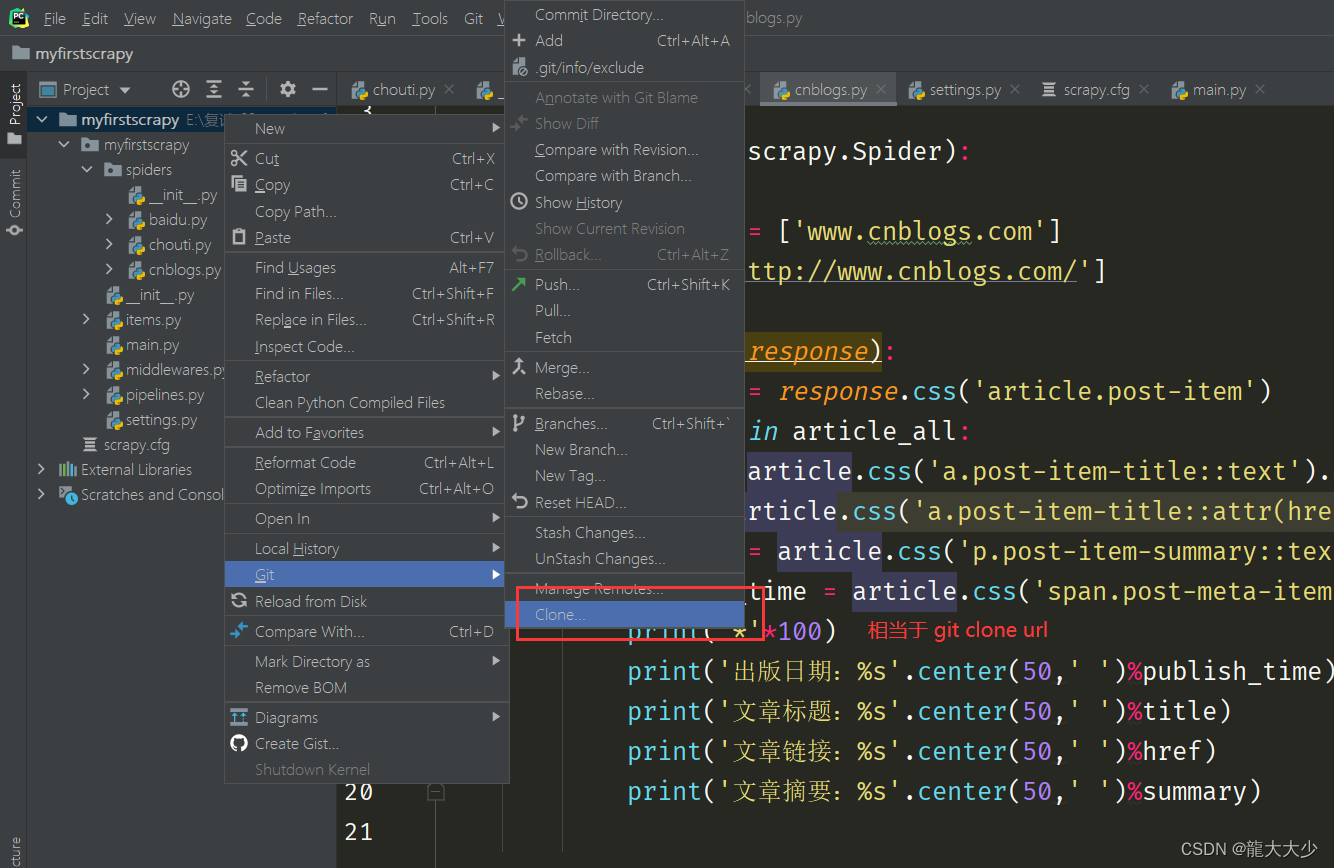Open the Run menu
This screenshot has width=1334, height=868.
pyautogui.click(x=382, y=18)
